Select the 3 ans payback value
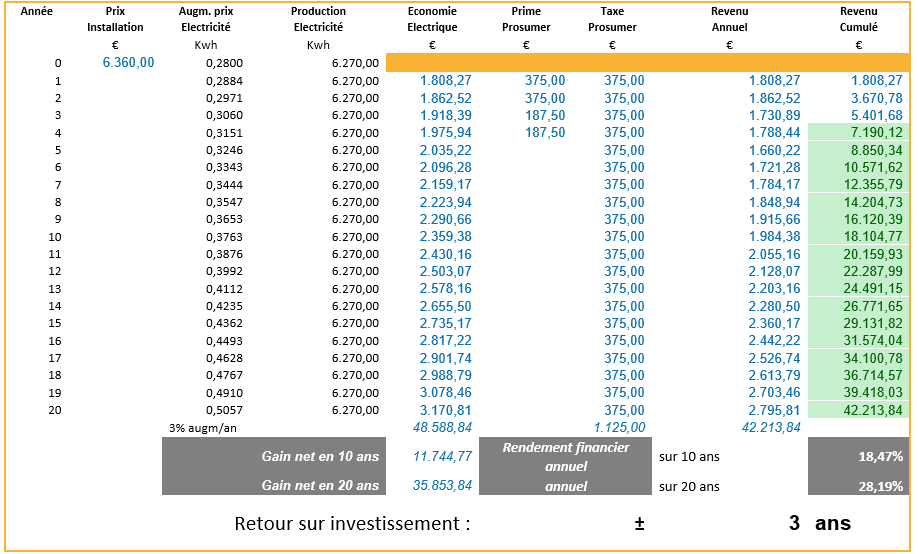The image size is (918, 554). click(820, 522)
